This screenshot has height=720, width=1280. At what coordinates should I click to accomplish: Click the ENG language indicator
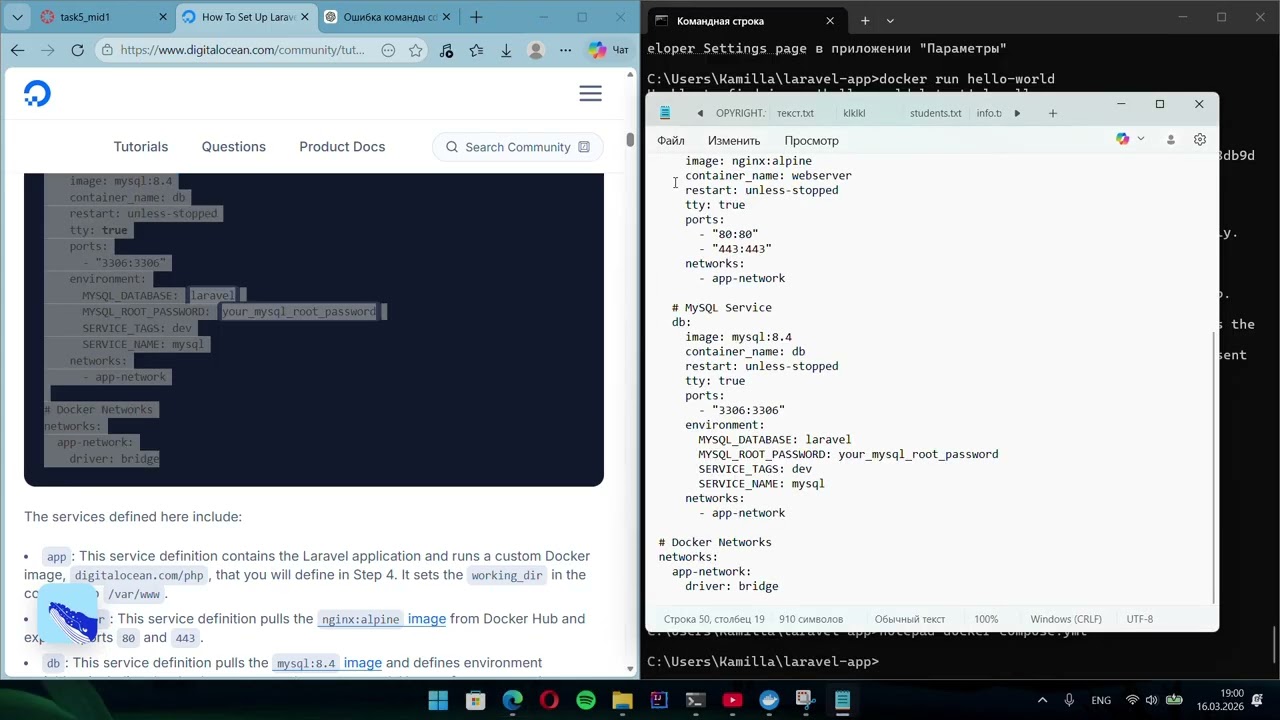1101,700
